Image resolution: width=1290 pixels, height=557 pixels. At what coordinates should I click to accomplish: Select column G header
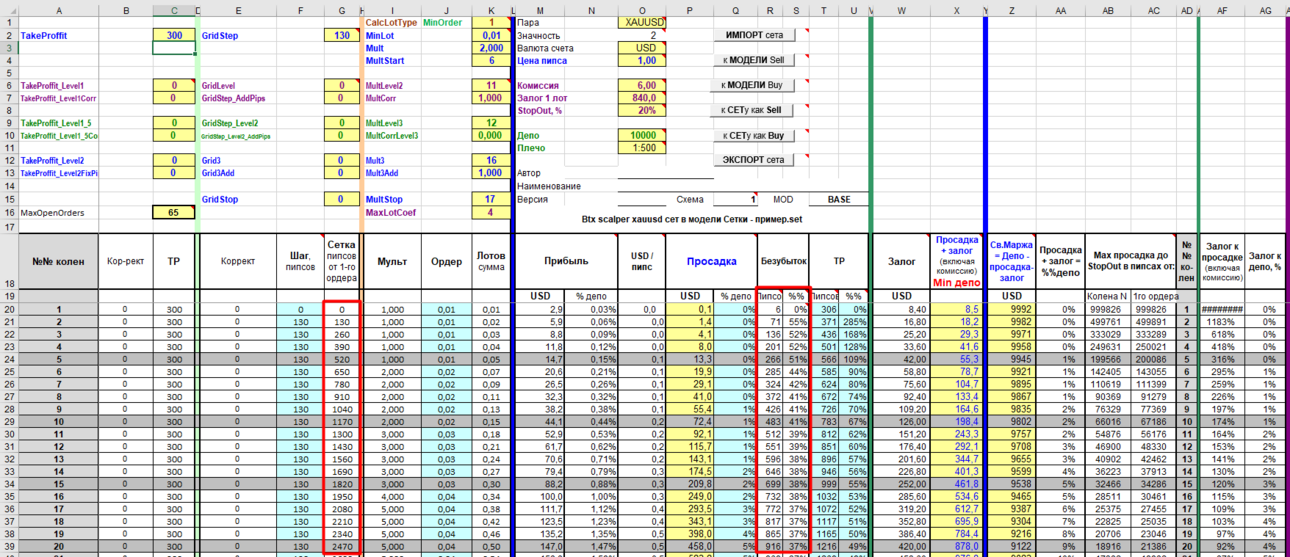point(342,9)
